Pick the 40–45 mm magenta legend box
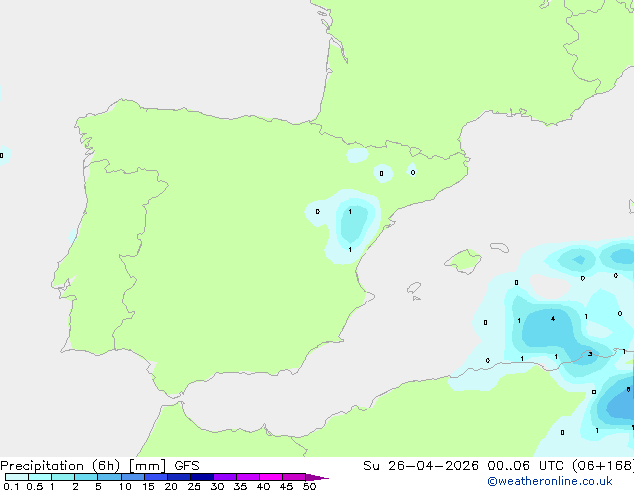The image size is (634, 490). [271, 477]
